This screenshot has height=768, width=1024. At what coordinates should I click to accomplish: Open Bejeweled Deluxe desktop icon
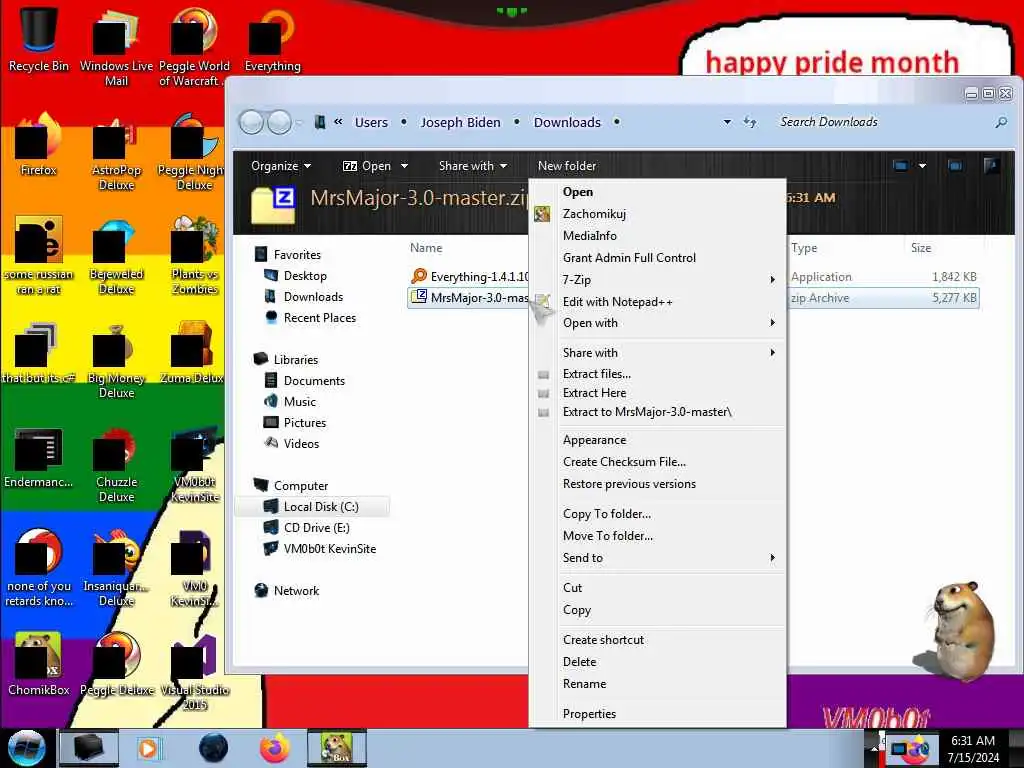(x=116, y=256)
